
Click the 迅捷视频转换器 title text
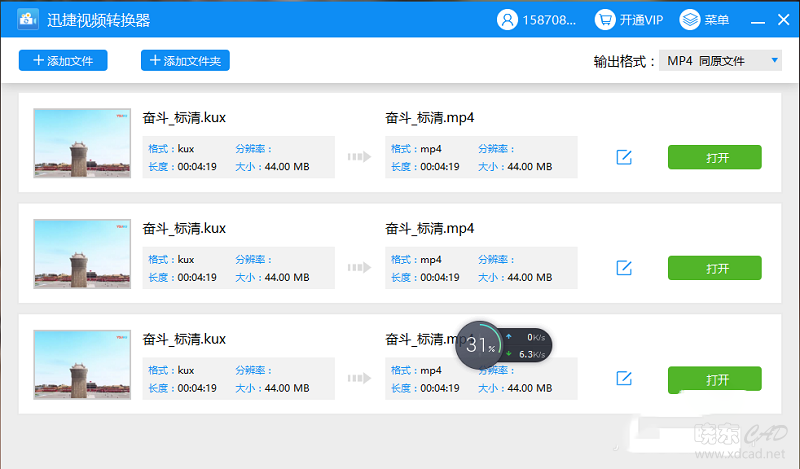coord(98,20)
